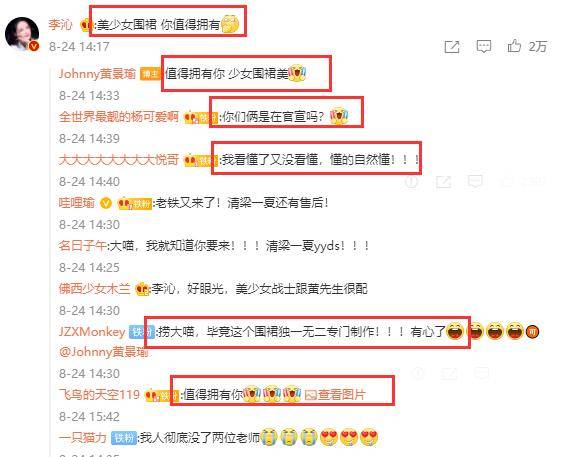Click 一只猫力 commenter name
The width and height of the screenshot is (567, 457).
[83, 437]
